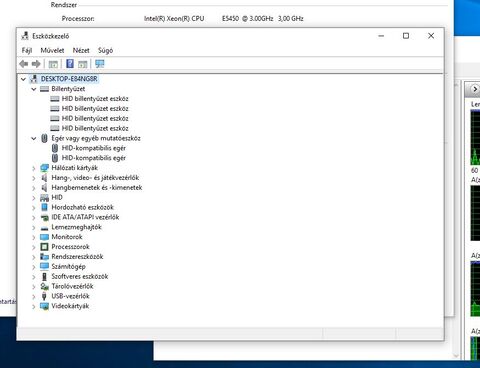Close the Eszközkezelő window
480x368 pixels.
431,36
